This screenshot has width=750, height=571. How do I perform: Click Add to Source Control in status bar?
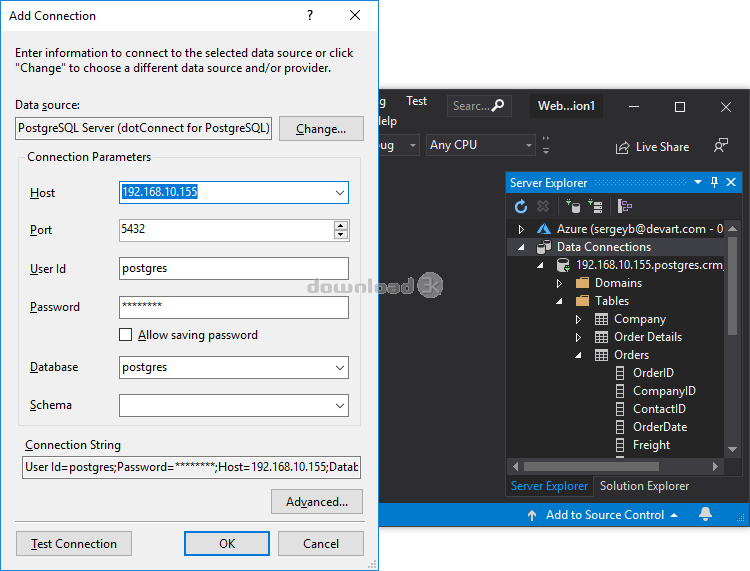point(603,515)
